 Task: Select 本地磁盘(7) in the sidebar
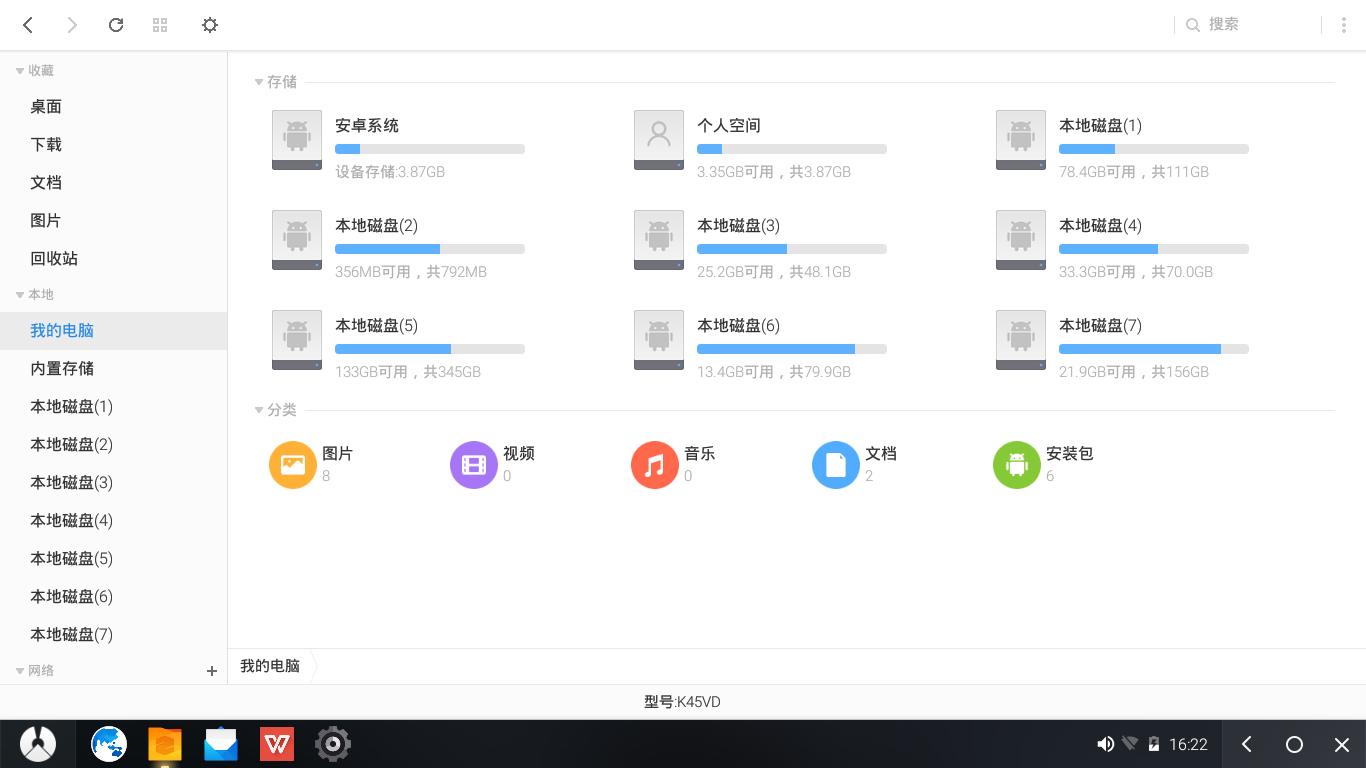point(113,635)
